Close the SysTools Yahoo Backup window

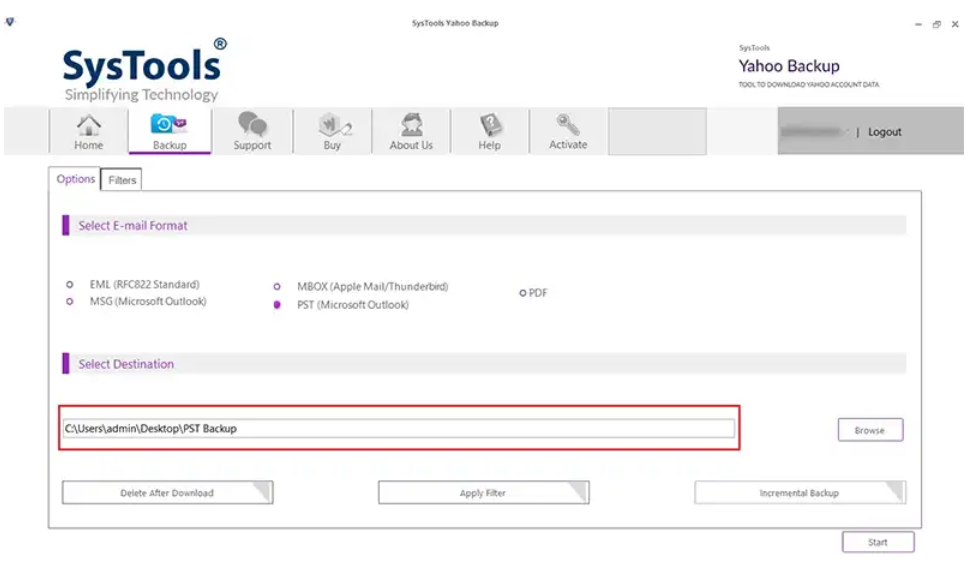(x=955, y=24)
